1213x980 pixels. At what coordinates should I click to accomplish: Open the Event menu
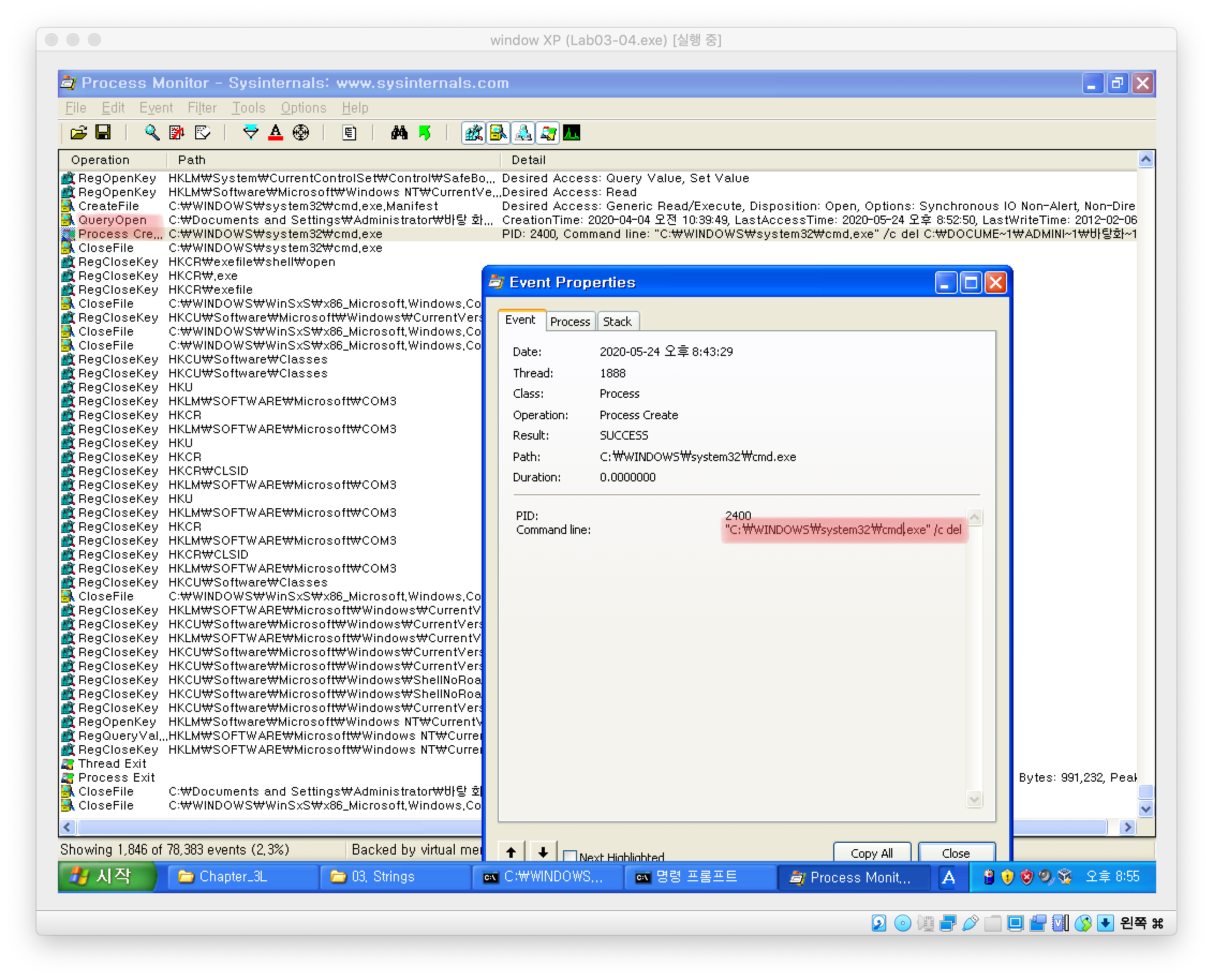pyautogui.click(x=156, y=108)
